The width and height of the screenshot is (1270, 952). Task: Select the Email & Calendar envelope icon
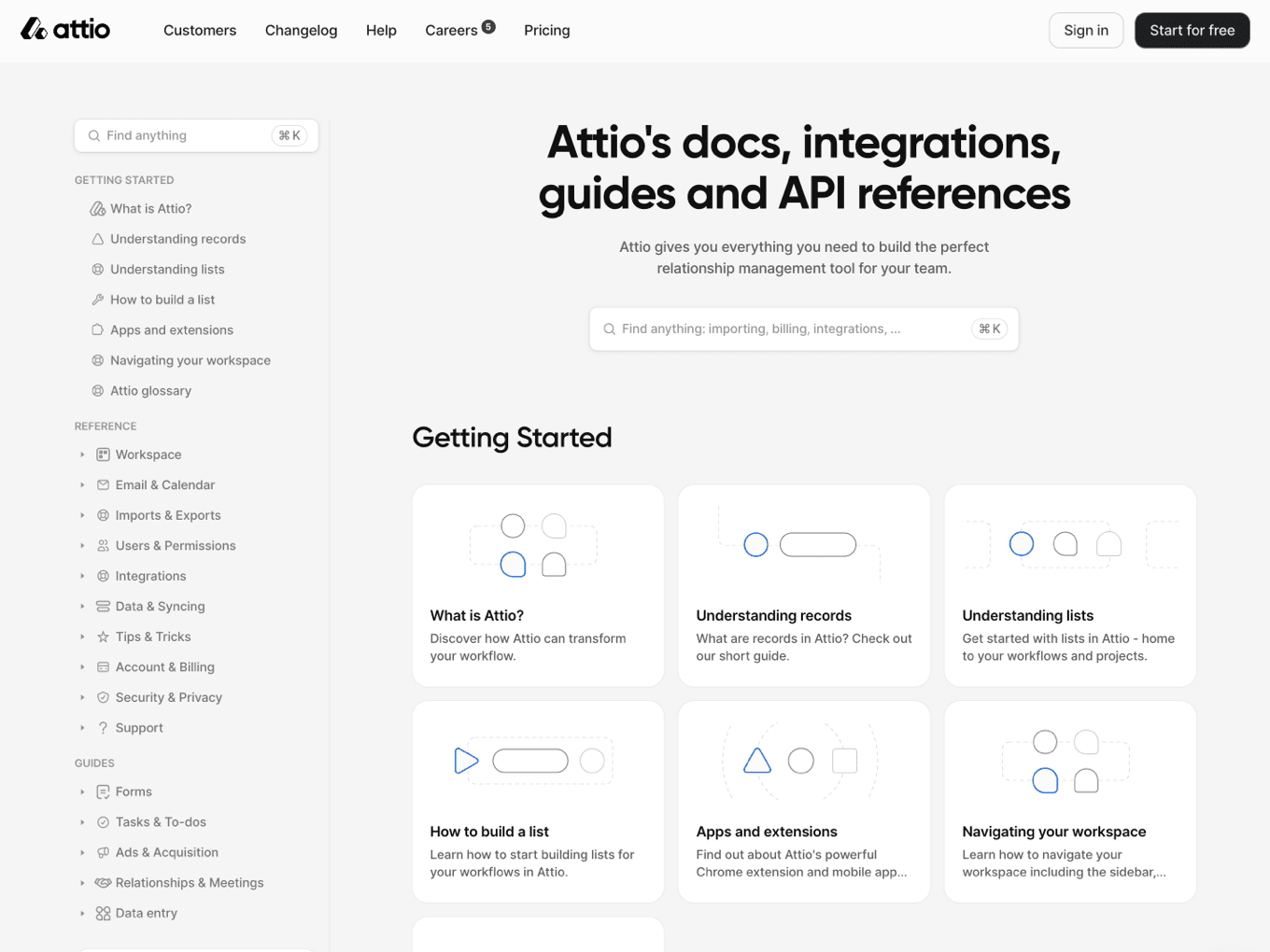[102, 484]
